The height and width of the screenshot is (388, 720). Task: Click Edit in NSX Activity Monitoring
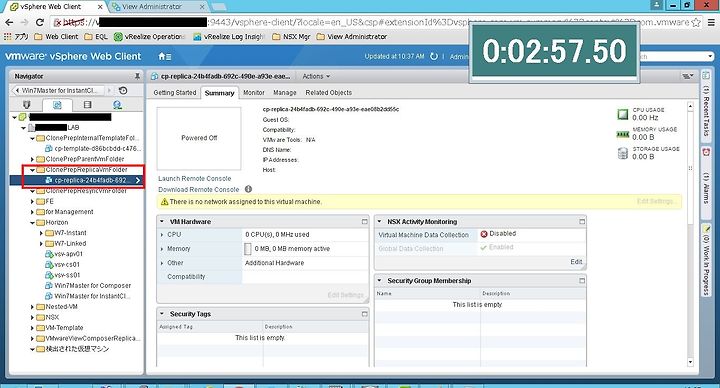(x=576, y=262)
